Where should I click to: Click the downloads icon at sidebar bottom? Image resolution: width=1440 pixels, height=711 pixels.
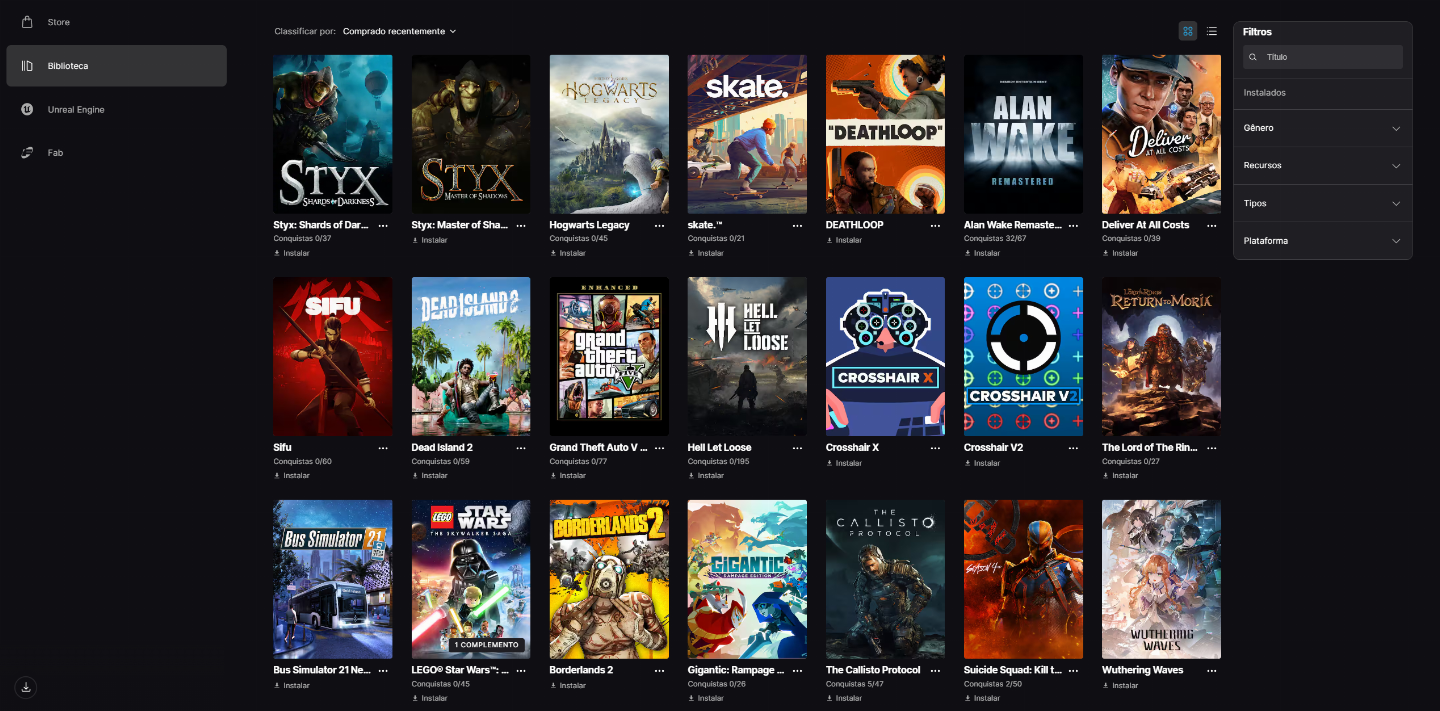27,687
